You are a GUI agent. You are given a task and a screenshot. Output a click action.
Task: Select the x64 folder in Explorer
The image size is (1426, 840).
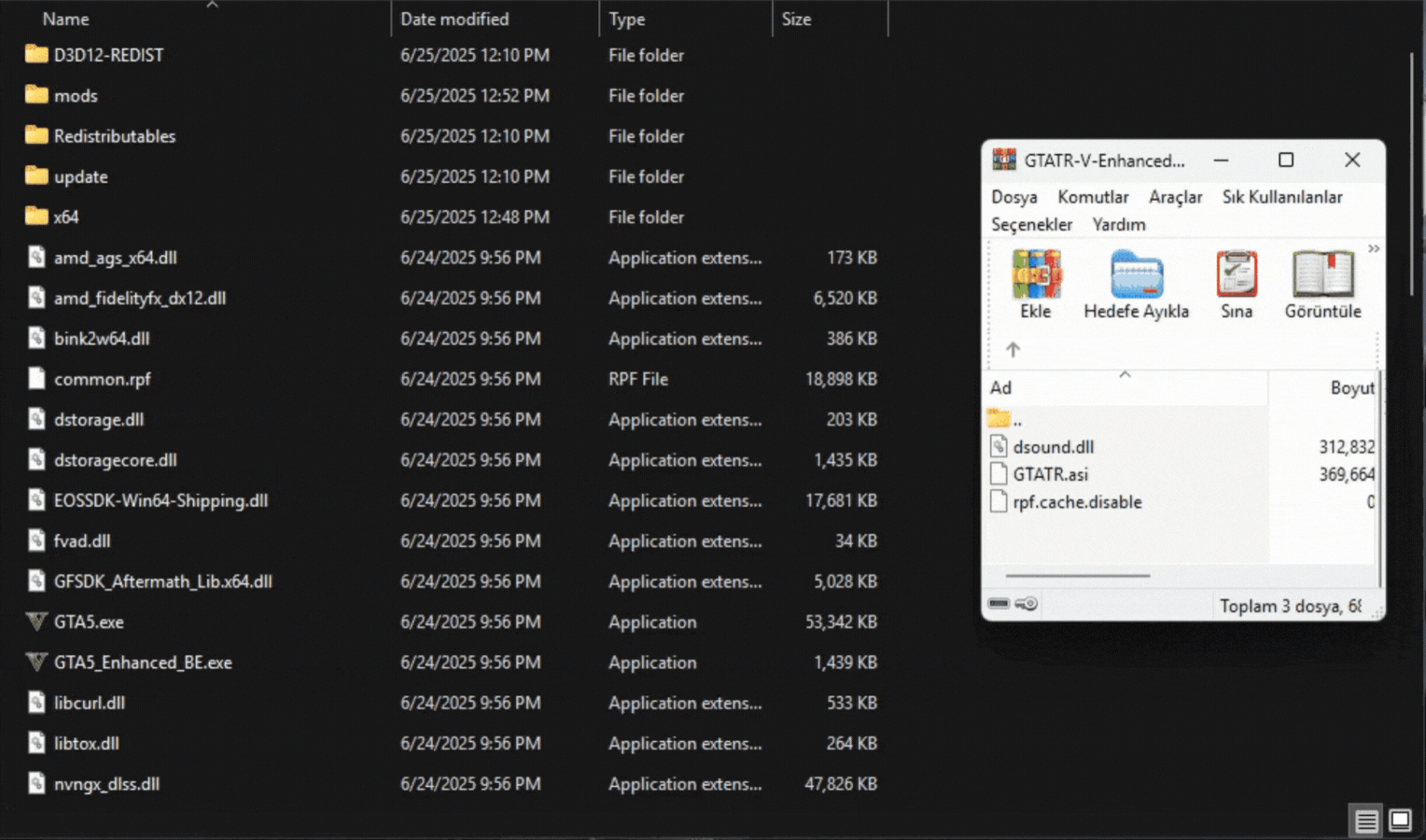click(x=65, y=217)
